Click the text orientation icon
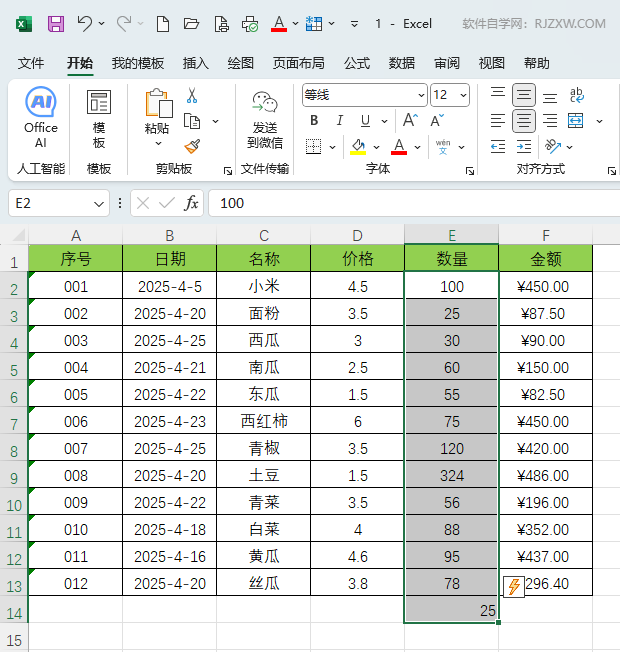The image size is (620, 652). [553, 146]
